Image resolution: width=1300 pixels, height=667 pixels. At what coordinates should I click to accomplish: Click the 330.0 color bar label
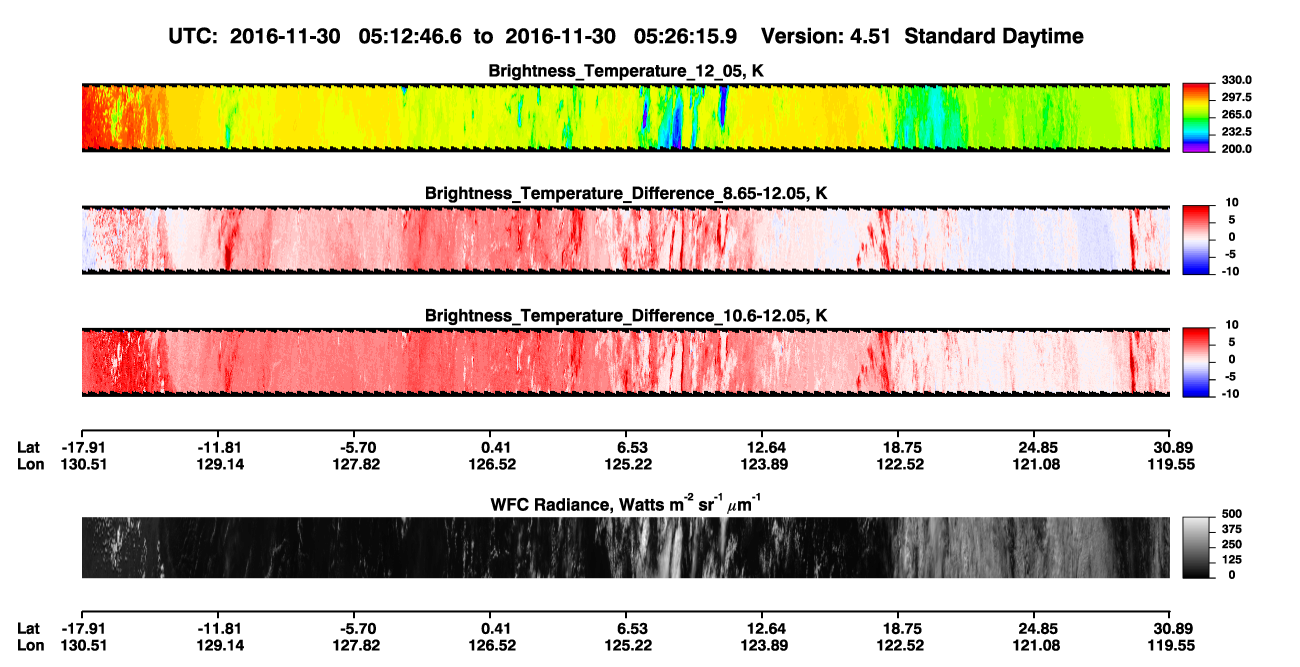[1236, 80]
